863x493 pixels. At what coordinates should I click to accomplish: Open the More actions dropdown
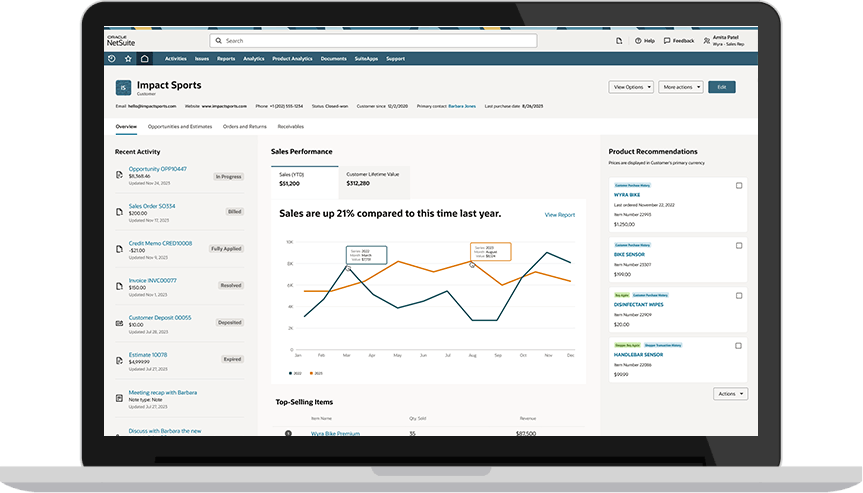pyautogui.click(x=680, y=87)
